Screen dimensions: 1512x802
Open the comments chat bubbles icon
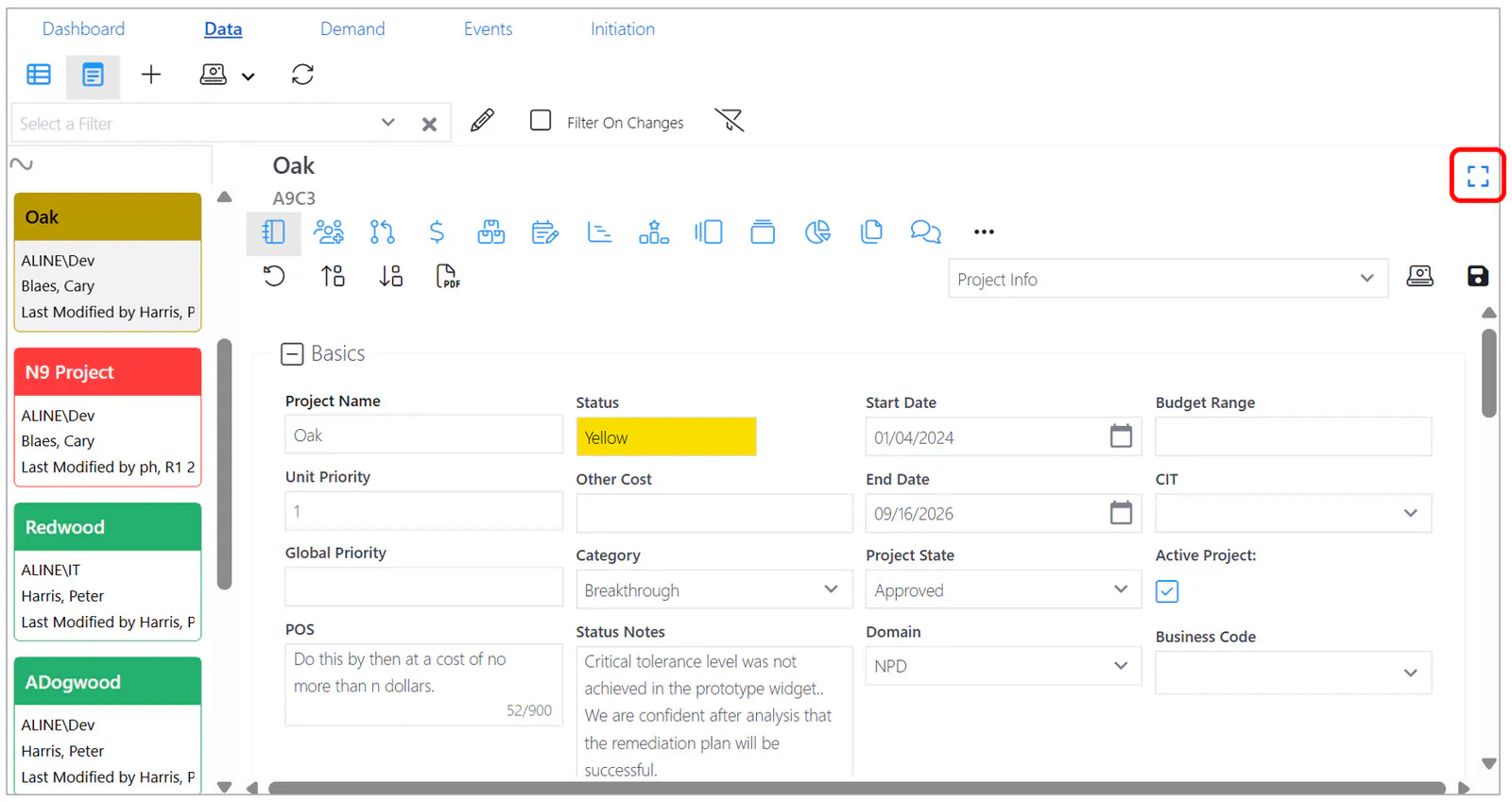pyautogui.click(x=925, y=231)
